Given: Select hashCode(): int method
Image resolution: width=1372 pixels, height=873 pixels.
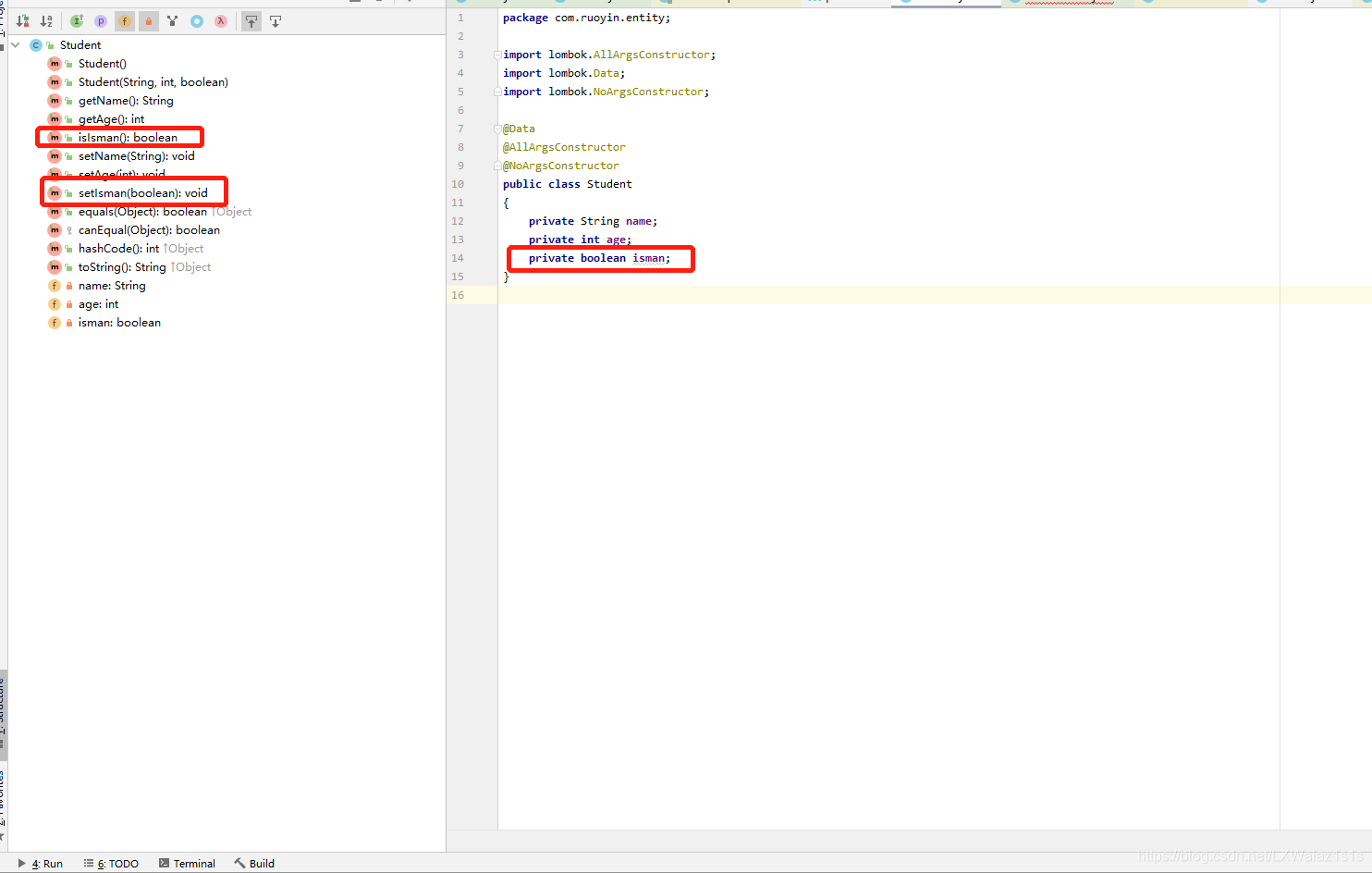Looking at the screenshot, I should [x=118, y=249].
